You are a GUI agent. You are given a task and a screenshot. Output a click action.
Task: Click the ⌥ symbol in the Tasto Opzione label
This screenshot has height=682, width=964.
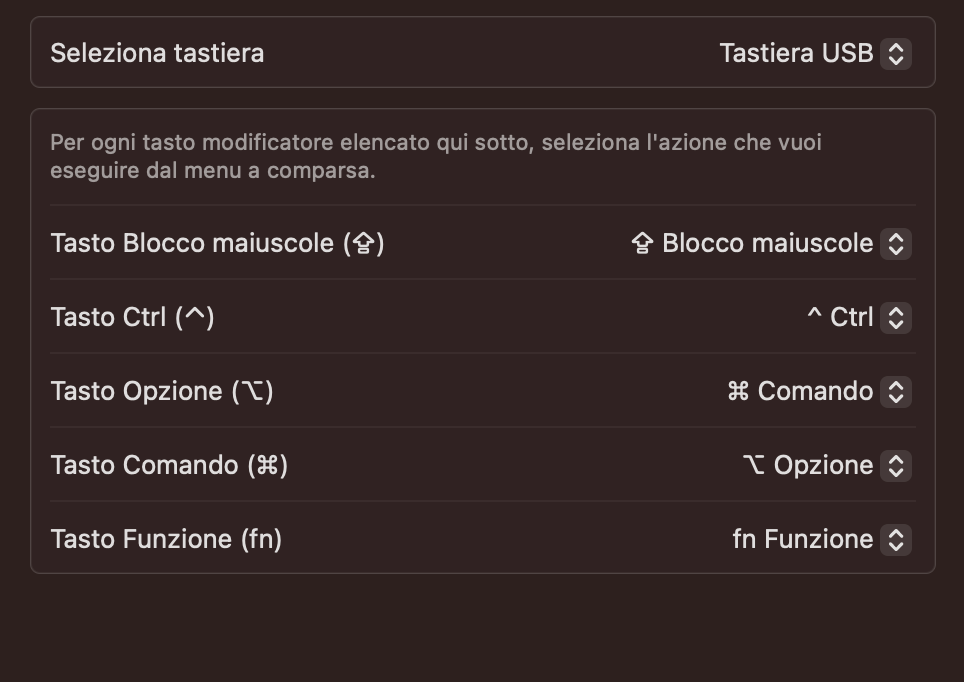pyautogui.click(x=253, y=391)
